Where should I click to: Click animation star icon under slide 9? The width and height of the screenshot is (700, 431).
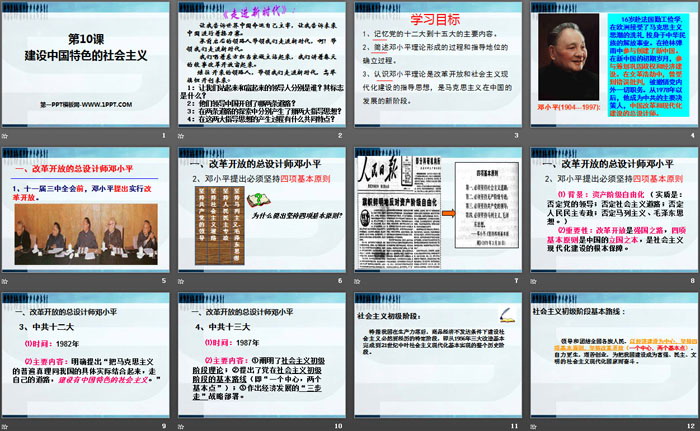(x=5, y=427)
